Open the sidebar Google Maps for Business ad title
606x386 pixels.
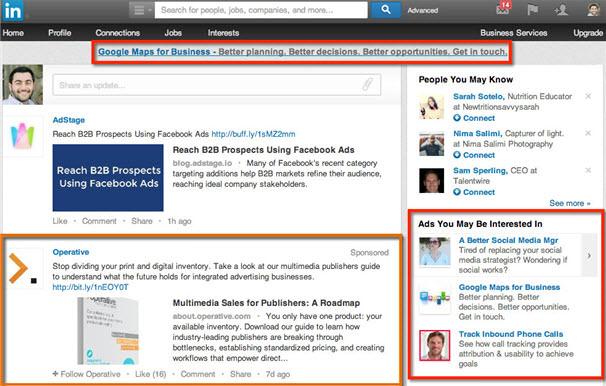(x=509, y=287)
